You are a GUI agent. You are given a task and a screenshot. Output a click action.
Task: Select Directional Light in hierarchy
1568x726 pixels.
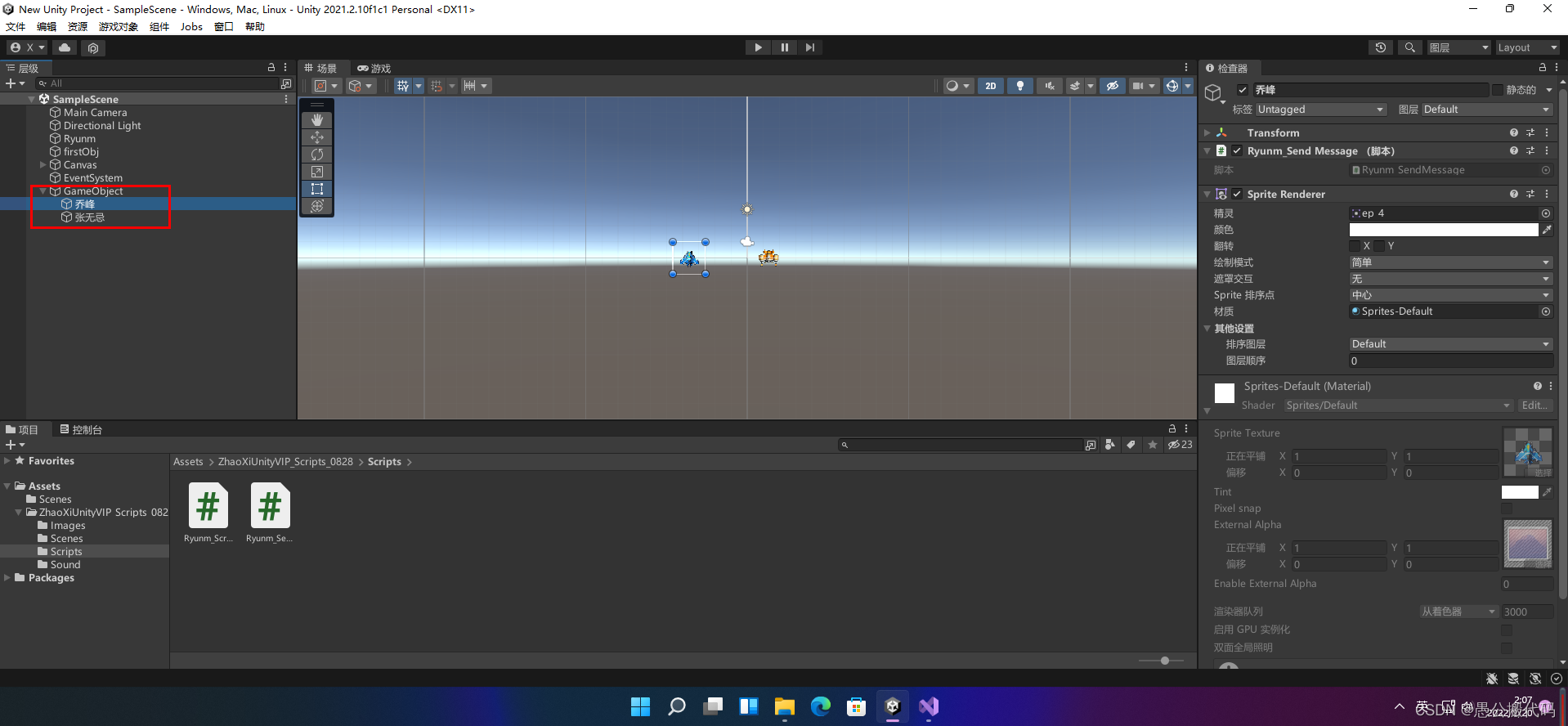tap(102, 126)
